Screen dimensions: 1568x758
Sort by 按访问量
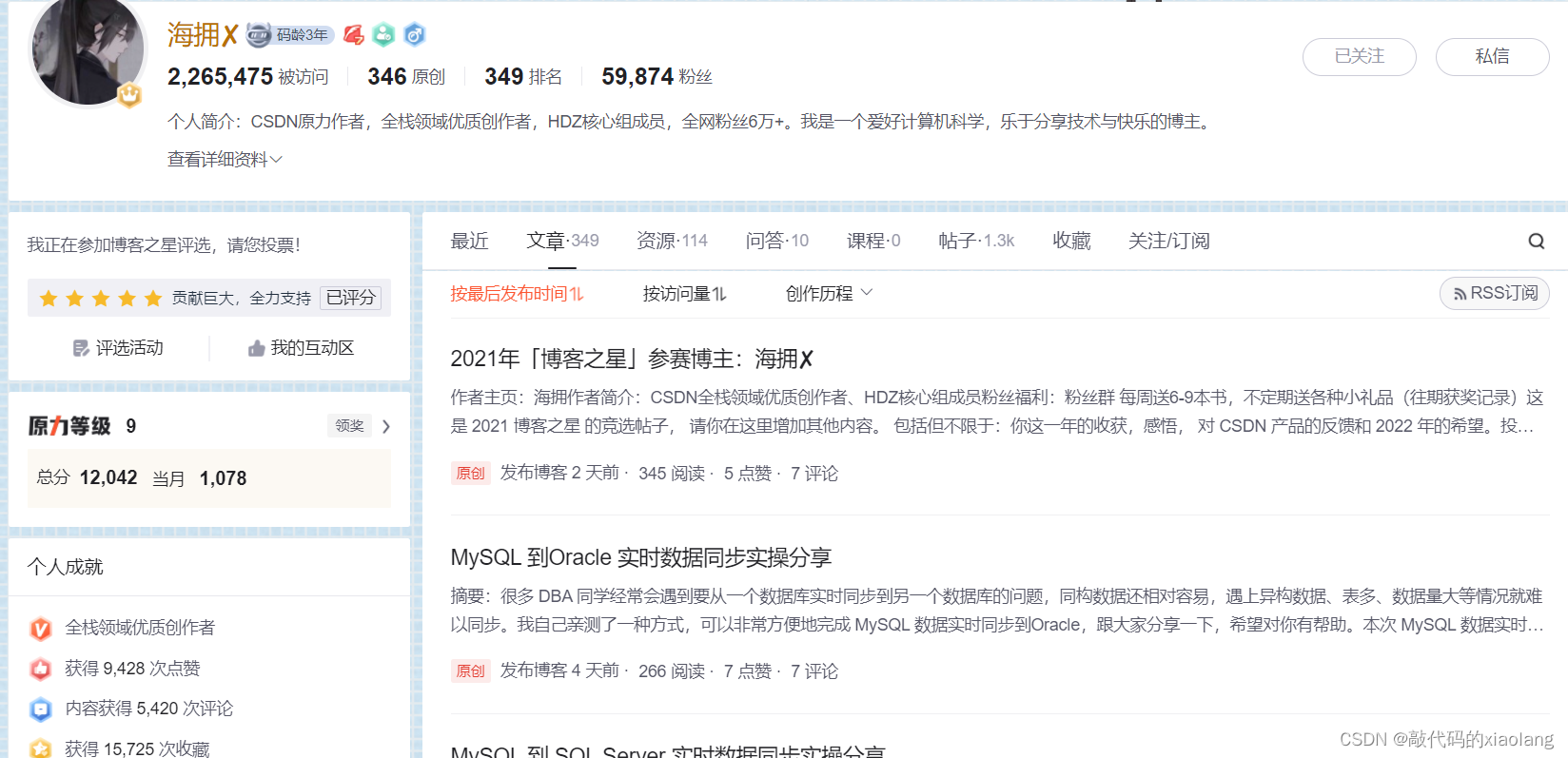tap(684, 294)
